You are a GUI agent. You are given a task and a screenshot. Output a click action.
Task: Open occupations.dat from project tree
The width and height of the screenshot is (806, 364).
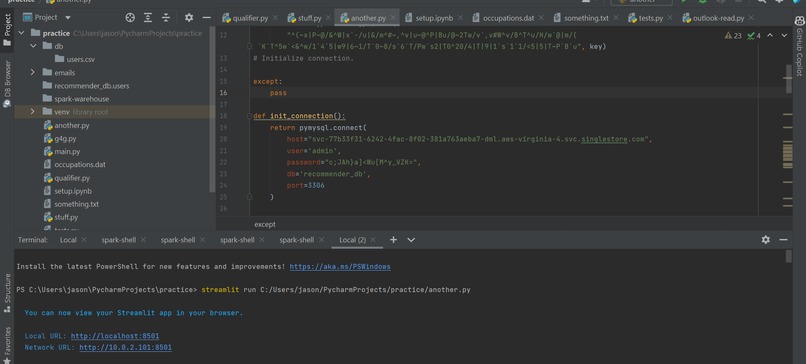75,165
